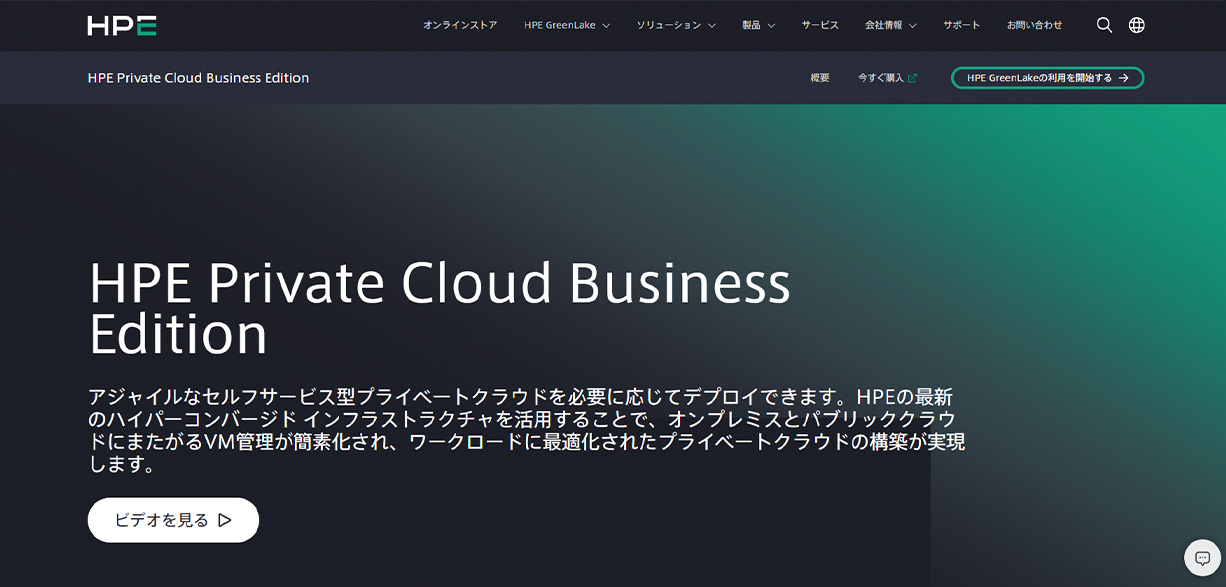Click the large HPE Private Cloud Business Edition heading
The height and width of the screenshot is (587, 1226).
tap(440, 308)
